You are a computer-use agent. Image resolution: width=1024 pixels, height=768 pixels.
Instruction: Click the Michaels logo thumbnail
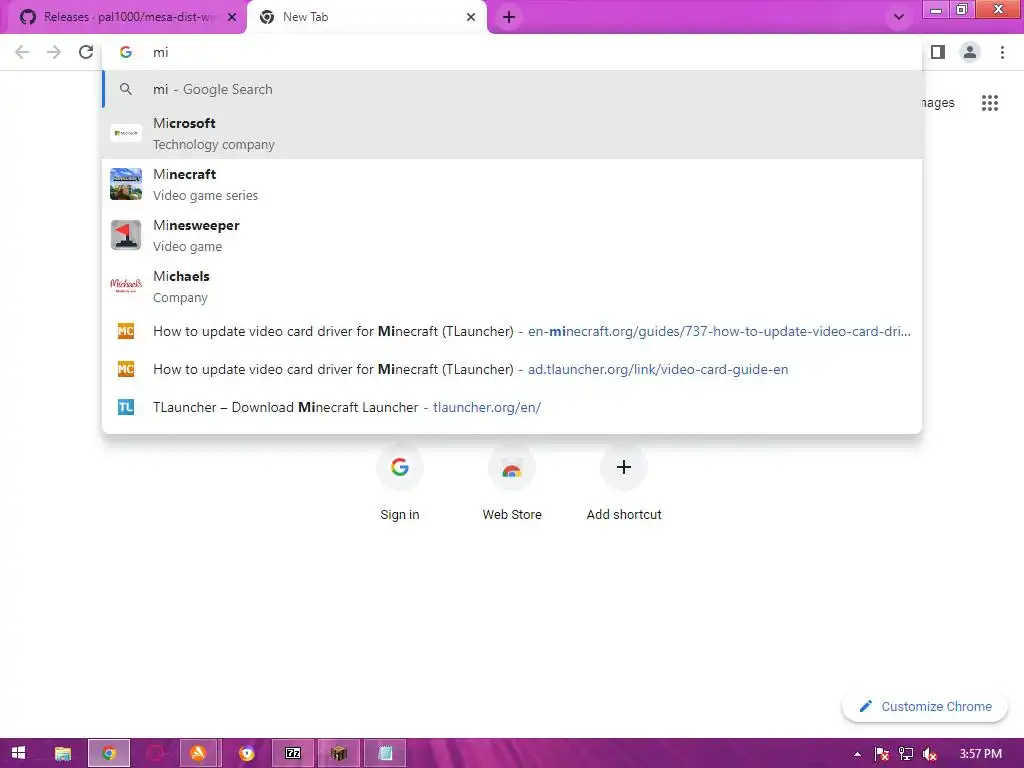click(x=126, y=286)
